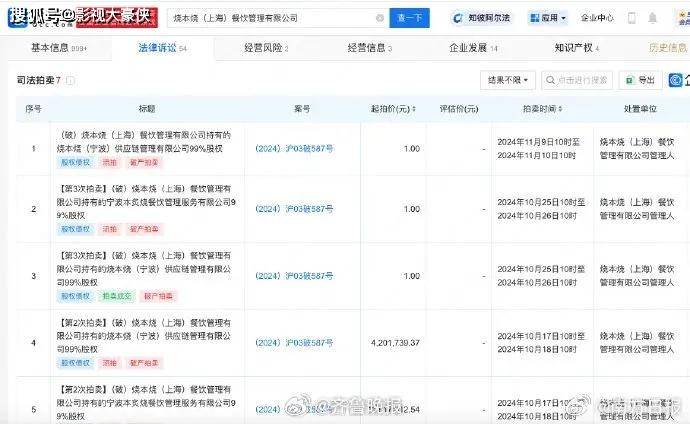Open row 3 第3次拍卖 title for 烧本烧（宁波）供应链管理有限公司
690x424 pixels.
tap(144, 269)
